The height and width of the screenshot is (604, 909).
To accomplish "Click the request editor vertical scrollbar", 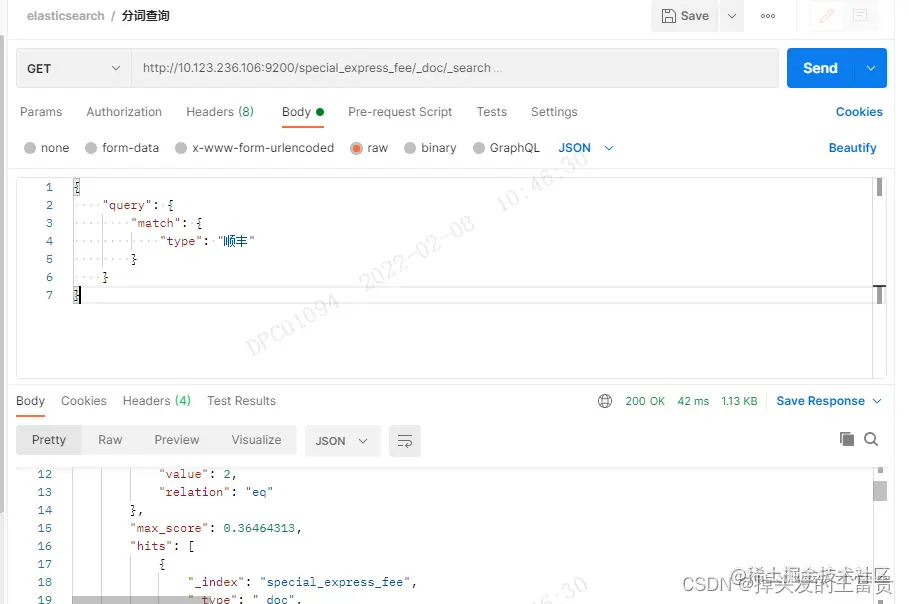I will (x=879, y=187).
